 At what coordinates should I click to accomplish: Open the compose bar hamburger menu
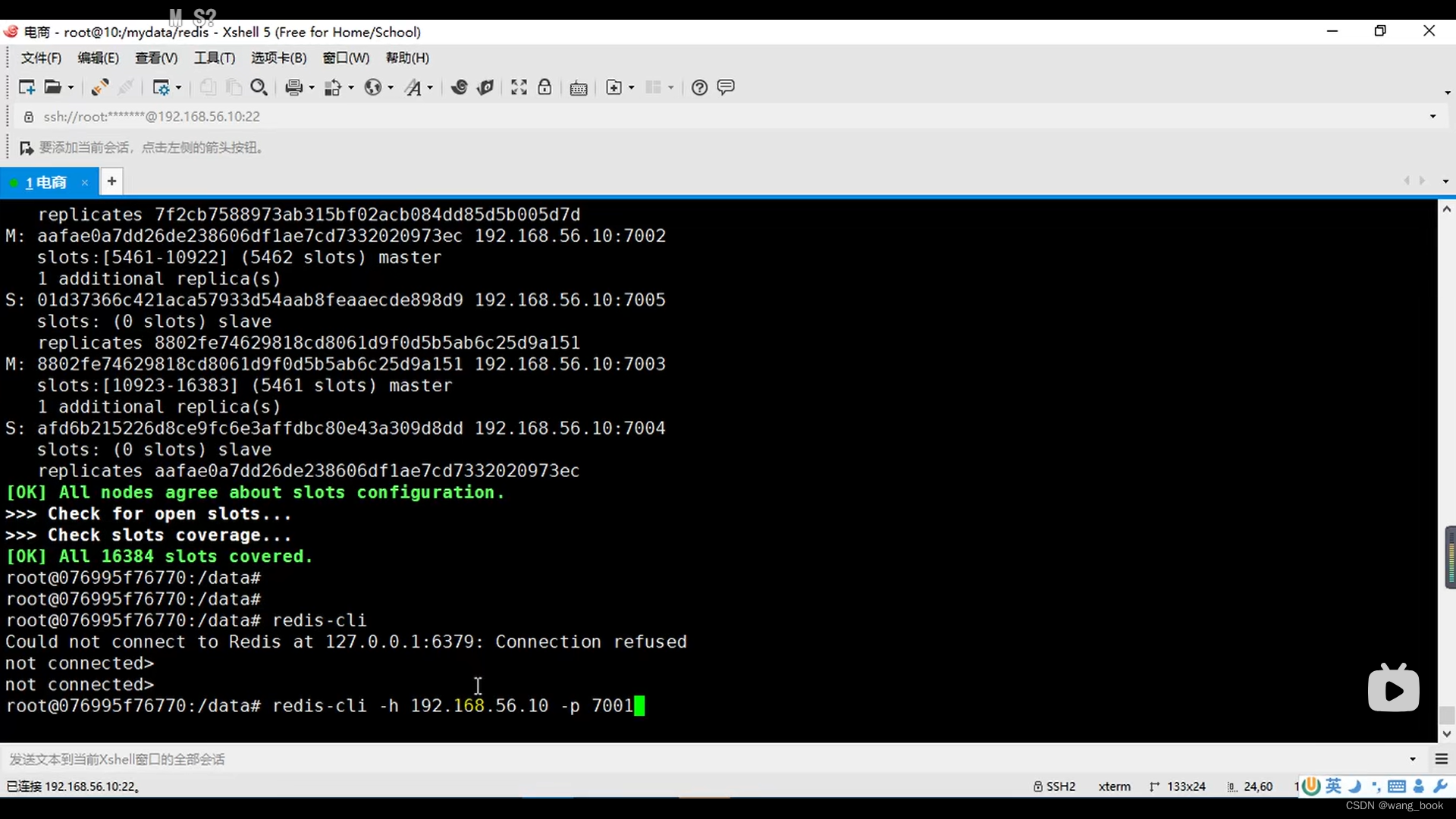pos(1442,759)
